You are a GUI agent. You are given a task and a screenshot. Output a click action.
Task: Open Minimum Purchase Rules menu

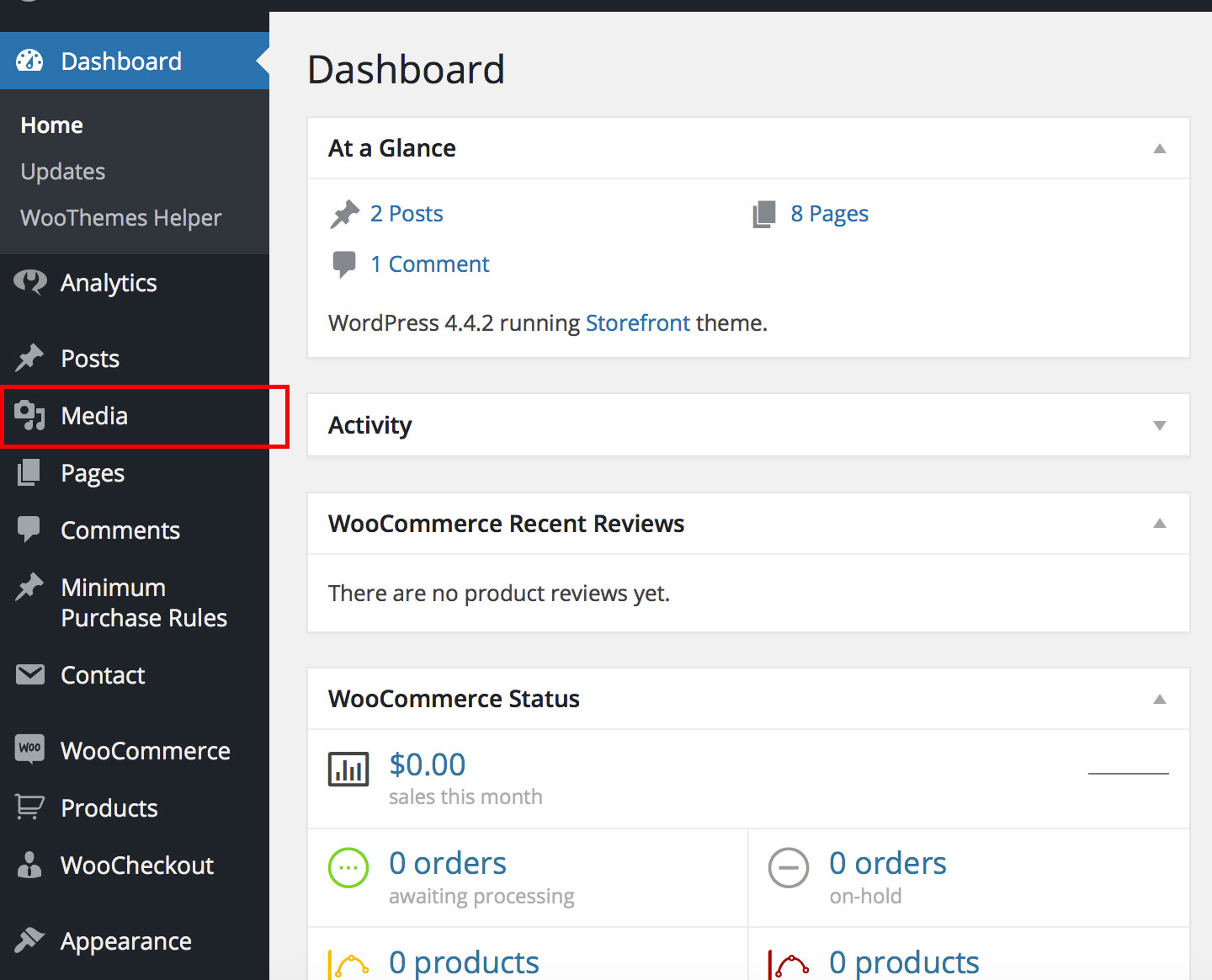point(143,603)
